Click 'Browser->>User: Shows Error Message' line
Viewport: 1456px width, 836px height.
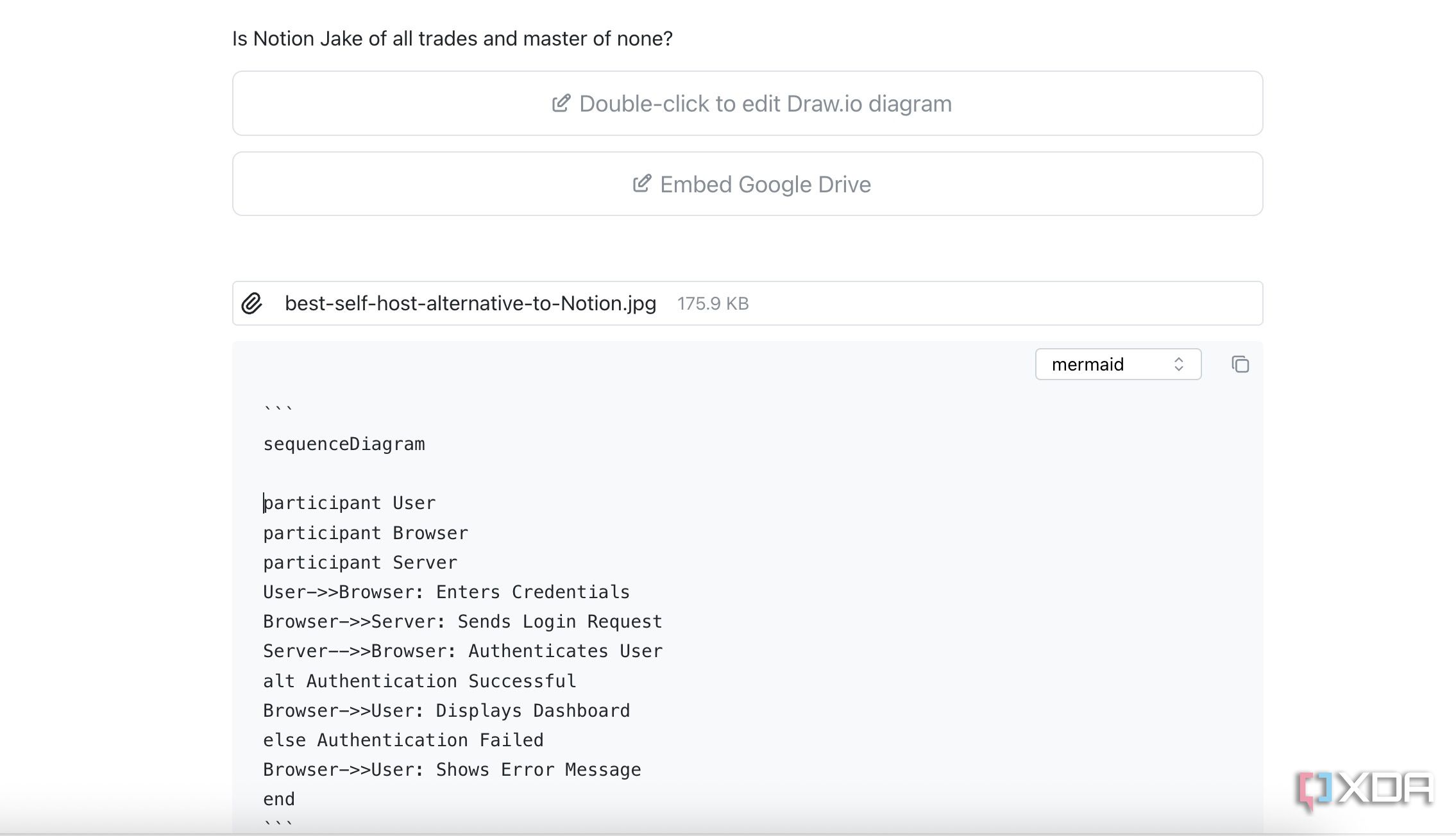(x=452, y=769)
